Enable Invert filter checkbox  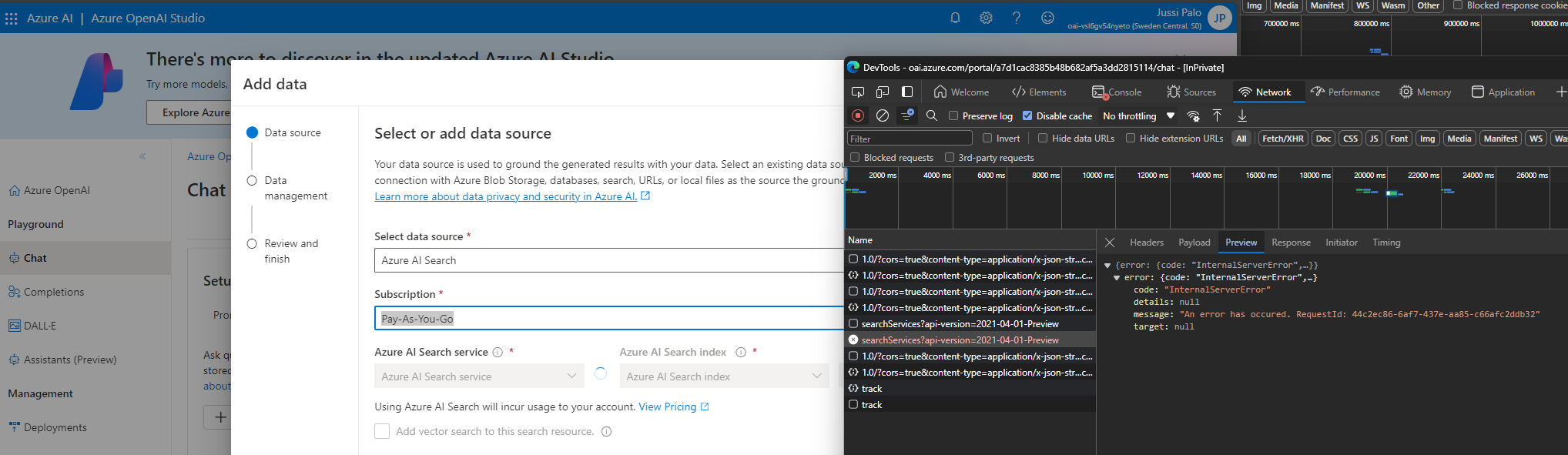tap(987, 139)
